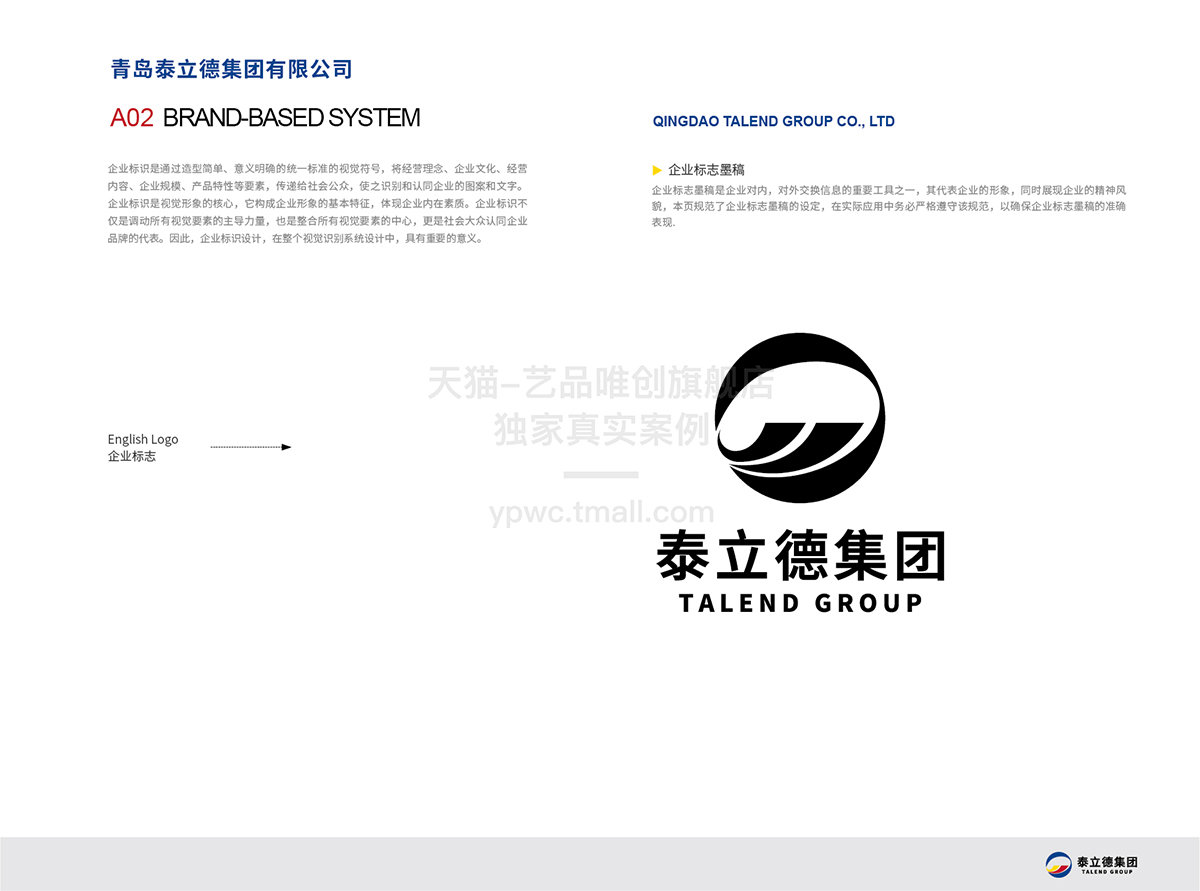Click the small color logo emblem in footer
The width and height of the screenshot is (1200, 891).
1058,864
